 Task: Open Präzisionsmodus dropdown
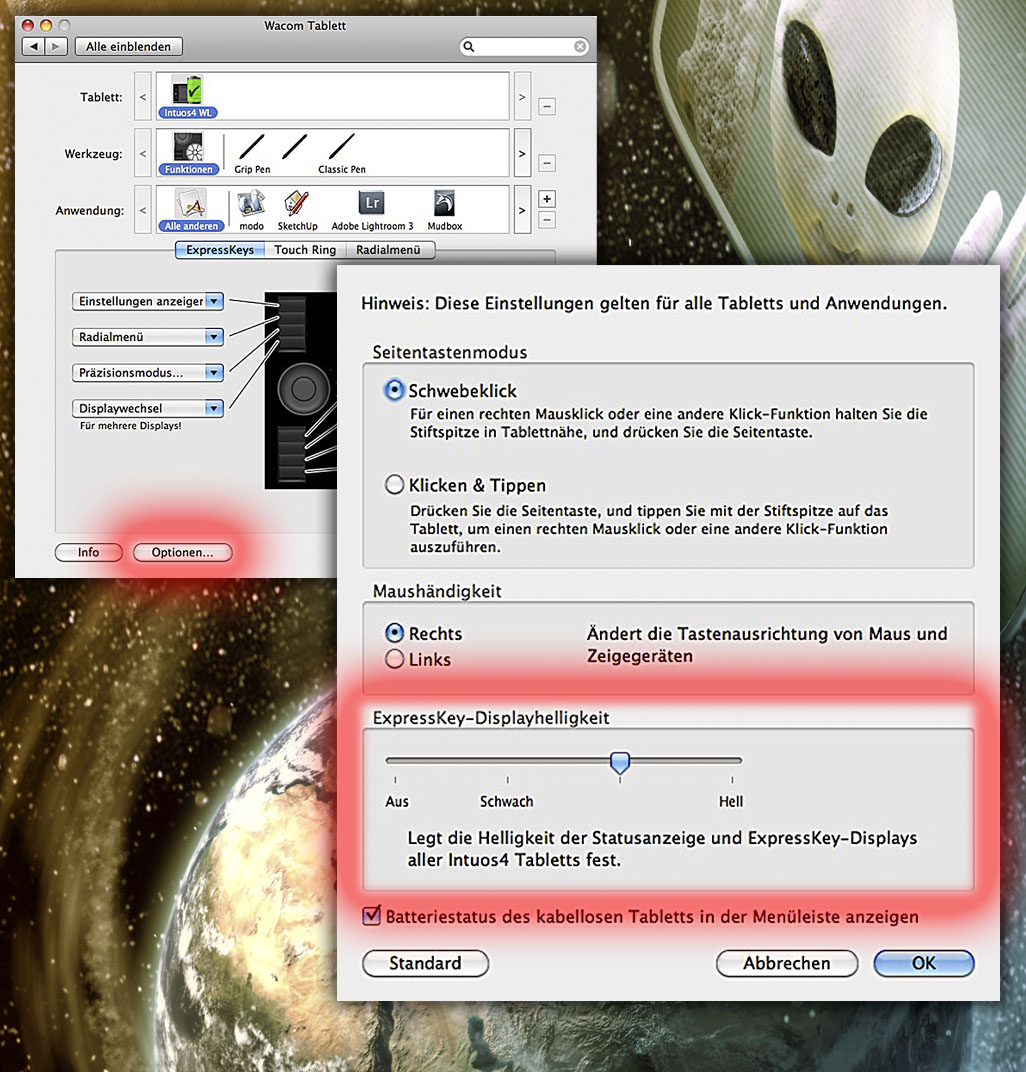click(x=148, y=373)
